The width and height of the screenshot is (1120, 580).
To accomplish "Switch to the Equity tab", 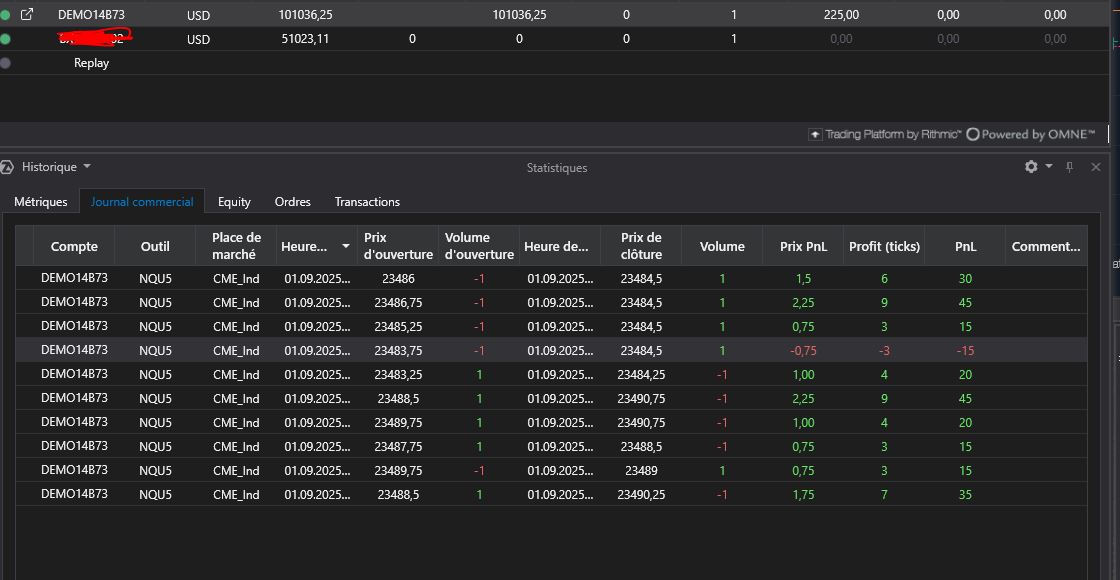I will pyautogui.click(x=234, y=202).
